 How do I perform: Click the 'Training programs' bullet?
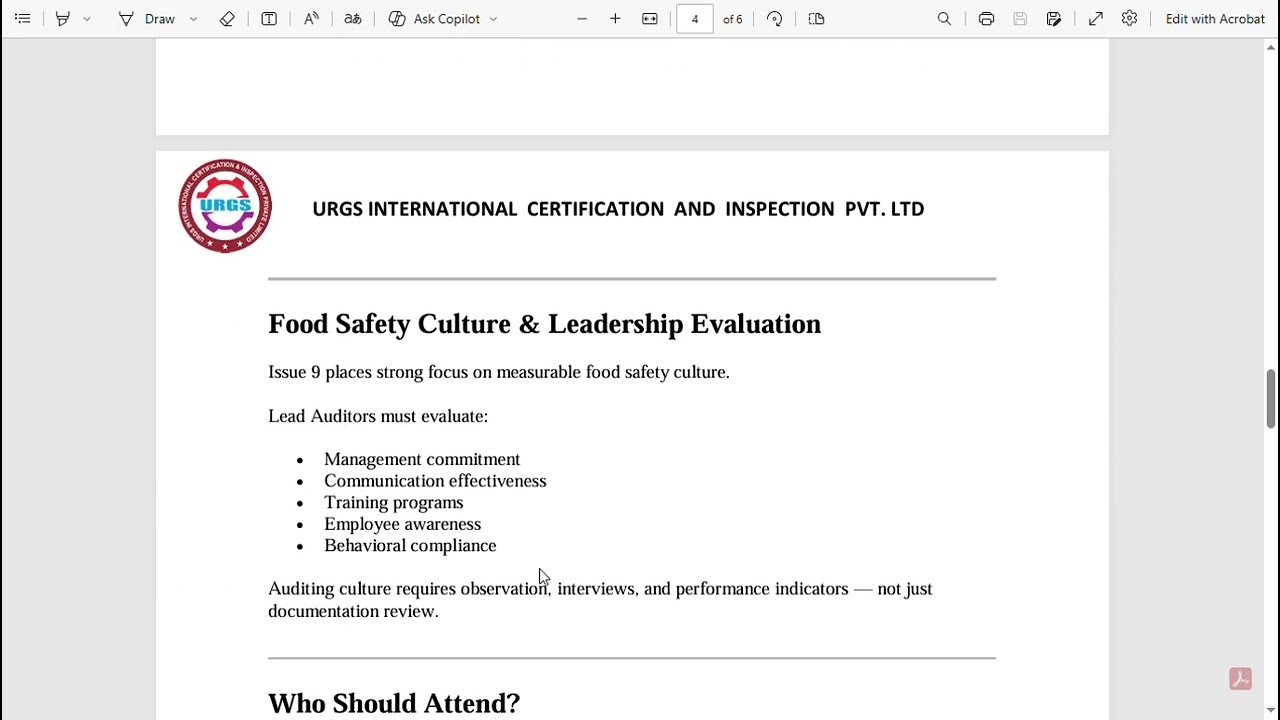[x=393, y=503]
